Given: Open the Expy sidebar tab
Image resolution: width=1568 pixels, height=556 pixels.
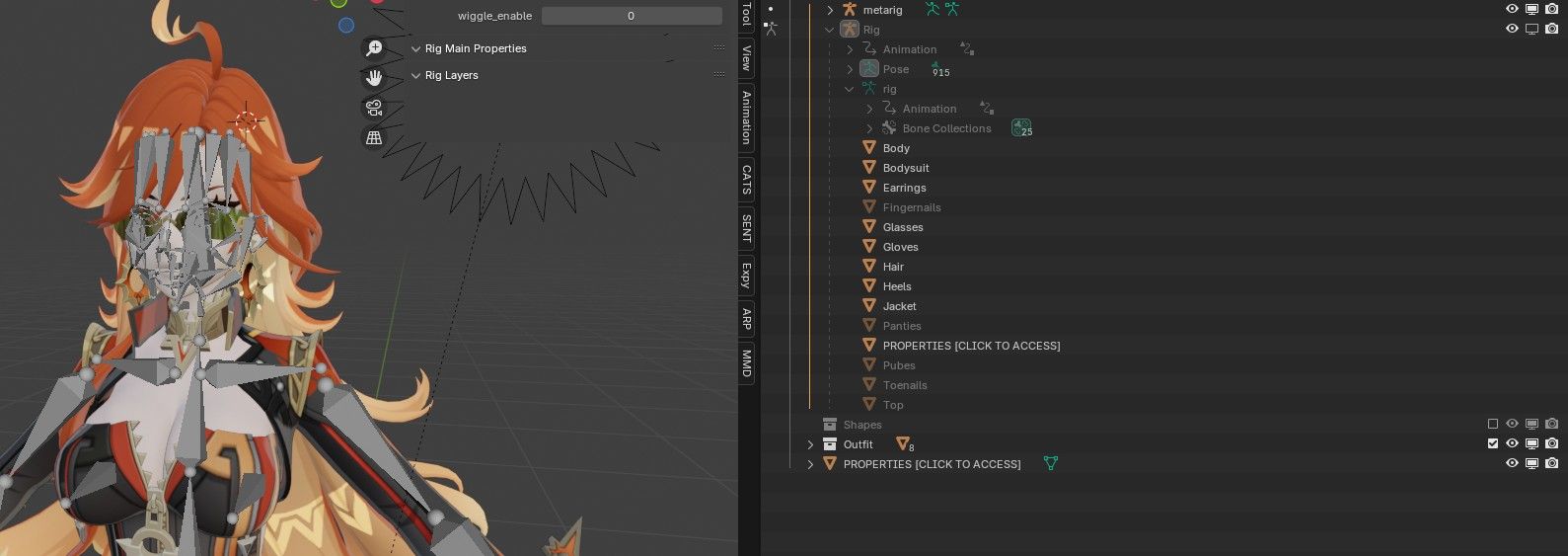Looking at the screenshot, I should [747, 276].
